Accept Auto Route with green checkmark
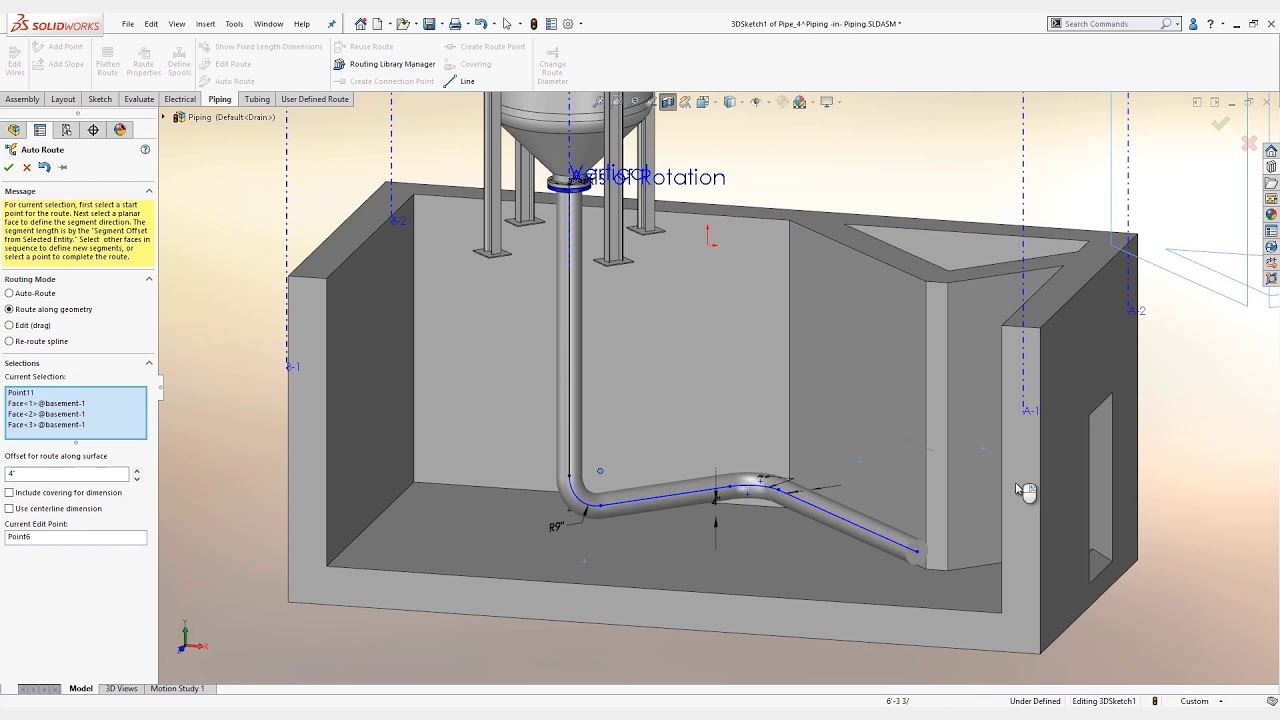The image size is (1280, 720). pos(9,167)
